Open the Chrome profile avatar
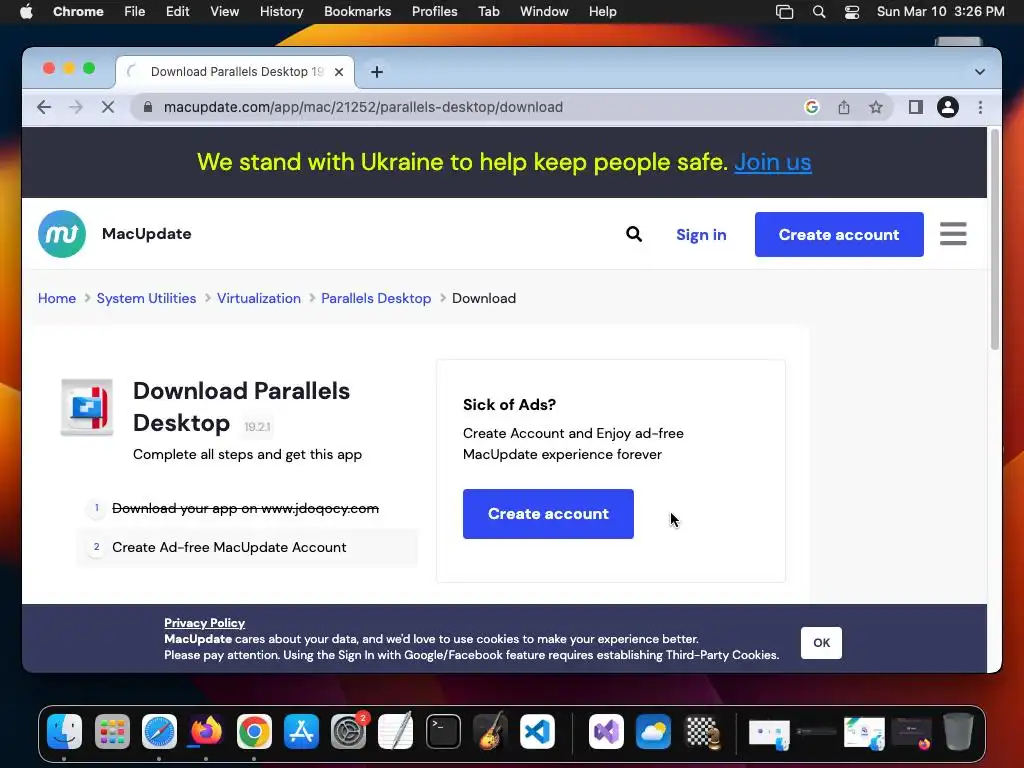 [948, 107]
